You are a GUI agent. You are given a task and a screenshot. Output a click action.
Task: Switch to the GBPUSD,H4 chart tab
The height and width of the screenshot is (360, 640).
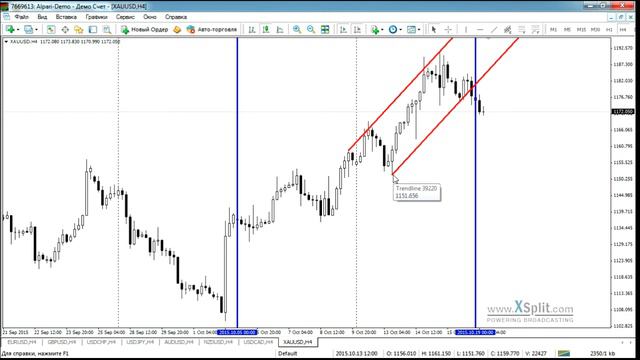[x=62, y=342]
